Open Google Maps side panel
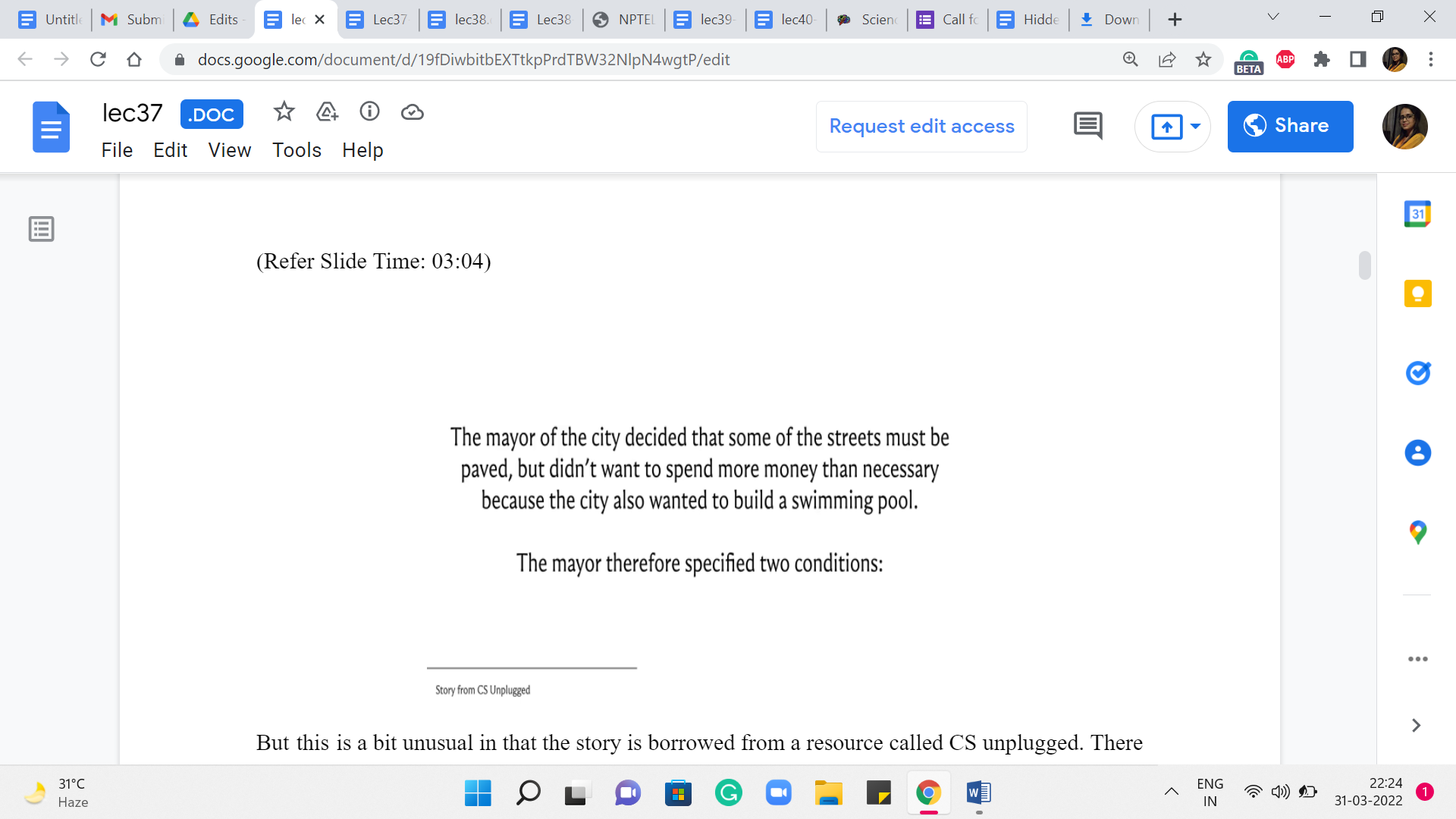 pos(1417,532)
